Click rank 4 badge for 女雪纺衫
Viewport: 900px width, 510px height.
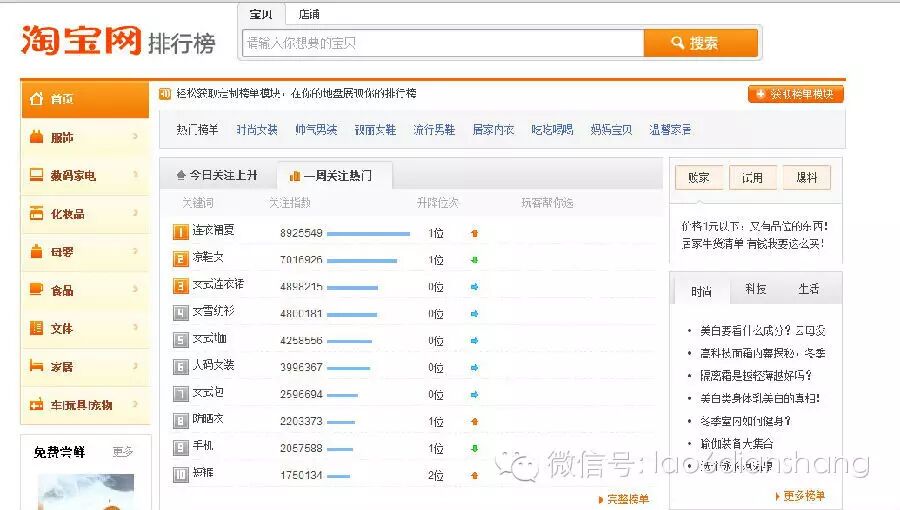(x=180, y=313)
